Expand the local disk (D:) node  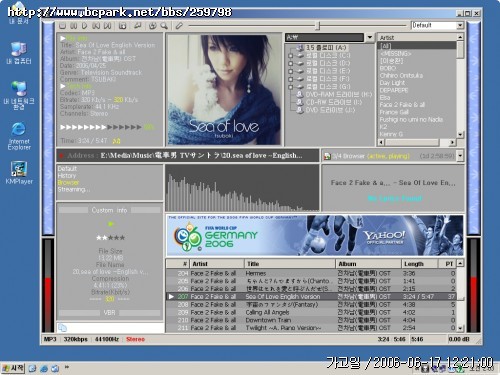point(290,63)
